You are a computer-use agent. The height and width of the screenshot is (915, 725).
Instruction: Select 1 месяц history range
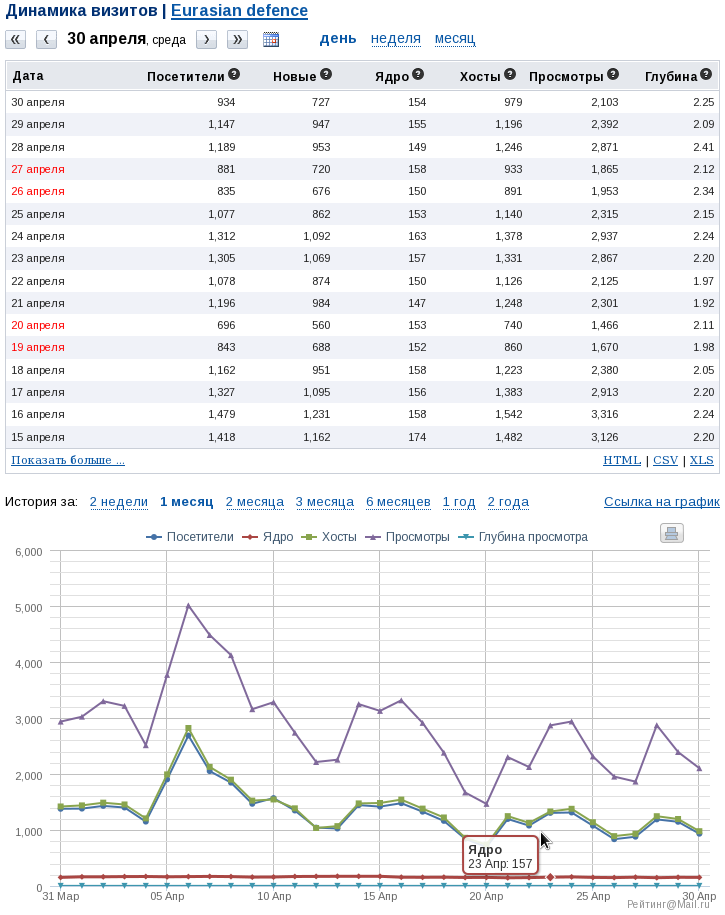[187, 502]
